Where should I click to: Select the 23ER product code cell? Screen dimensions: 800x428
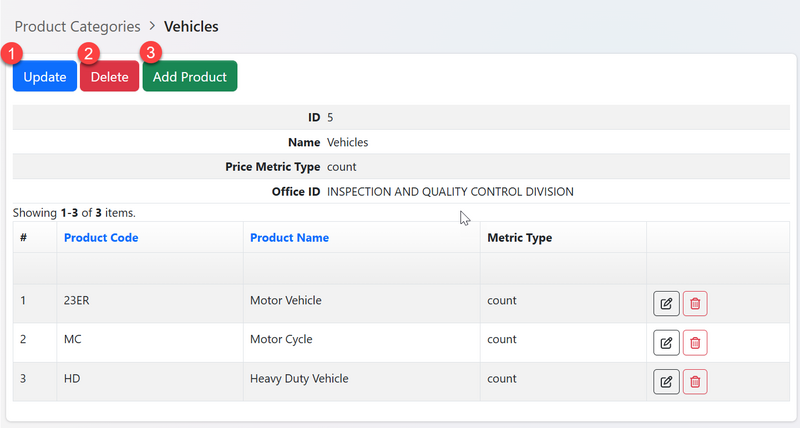click(76, 300)
